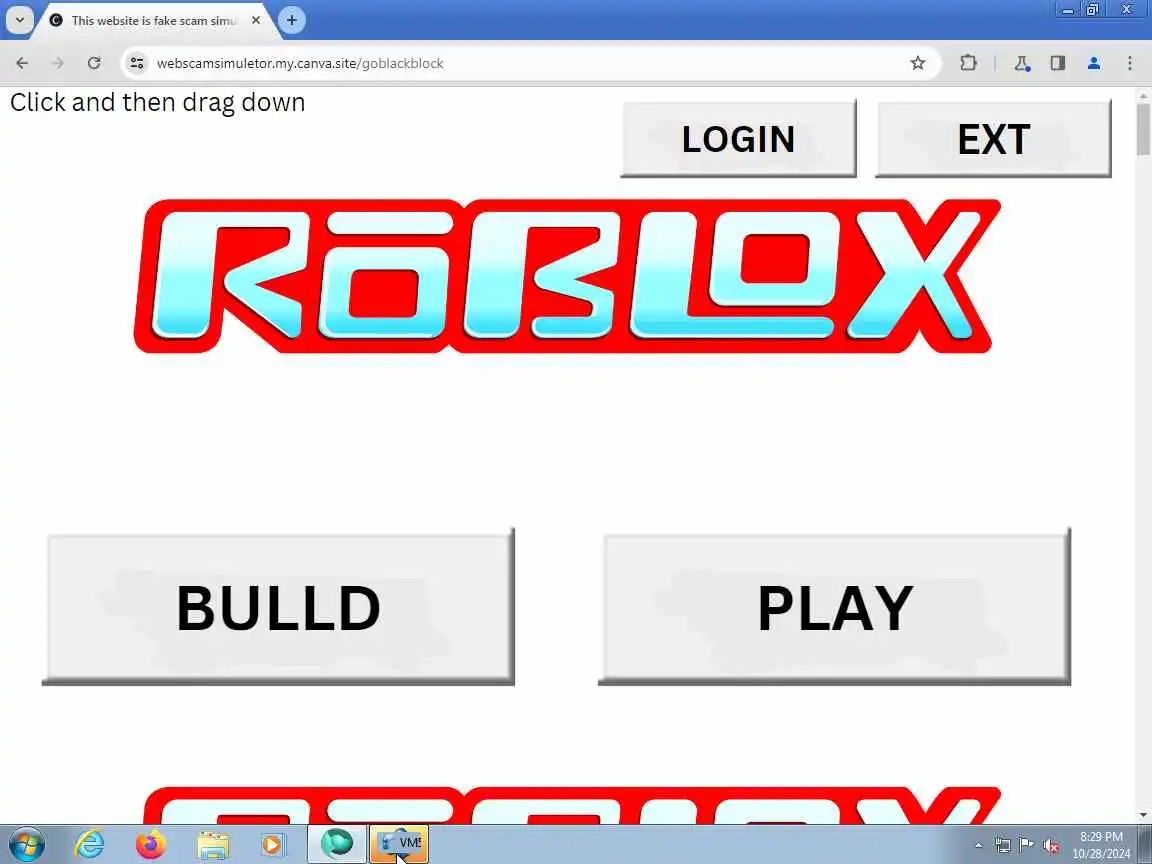Bookmark this page with the star

click(918, 63)
